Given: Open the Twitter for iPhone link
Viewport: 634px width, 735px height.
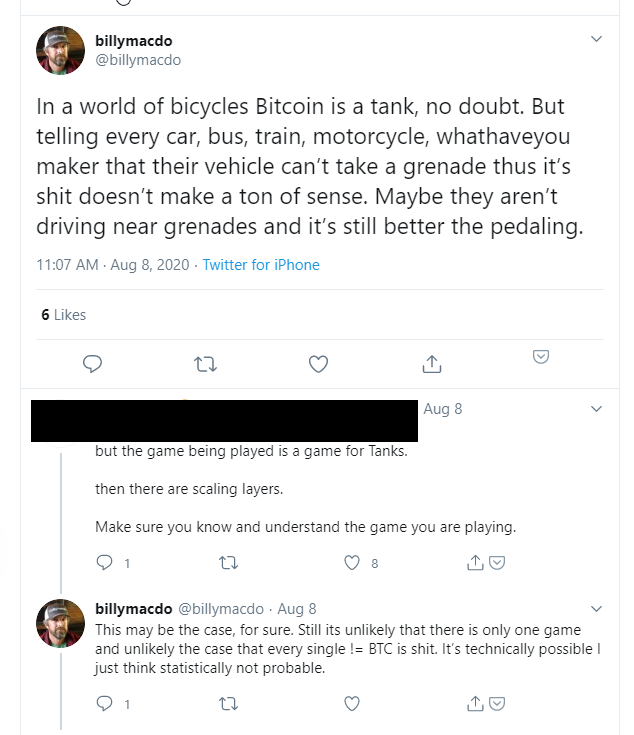Looking at the screenshot, I should pyautogui.click(x=261, y=265).
